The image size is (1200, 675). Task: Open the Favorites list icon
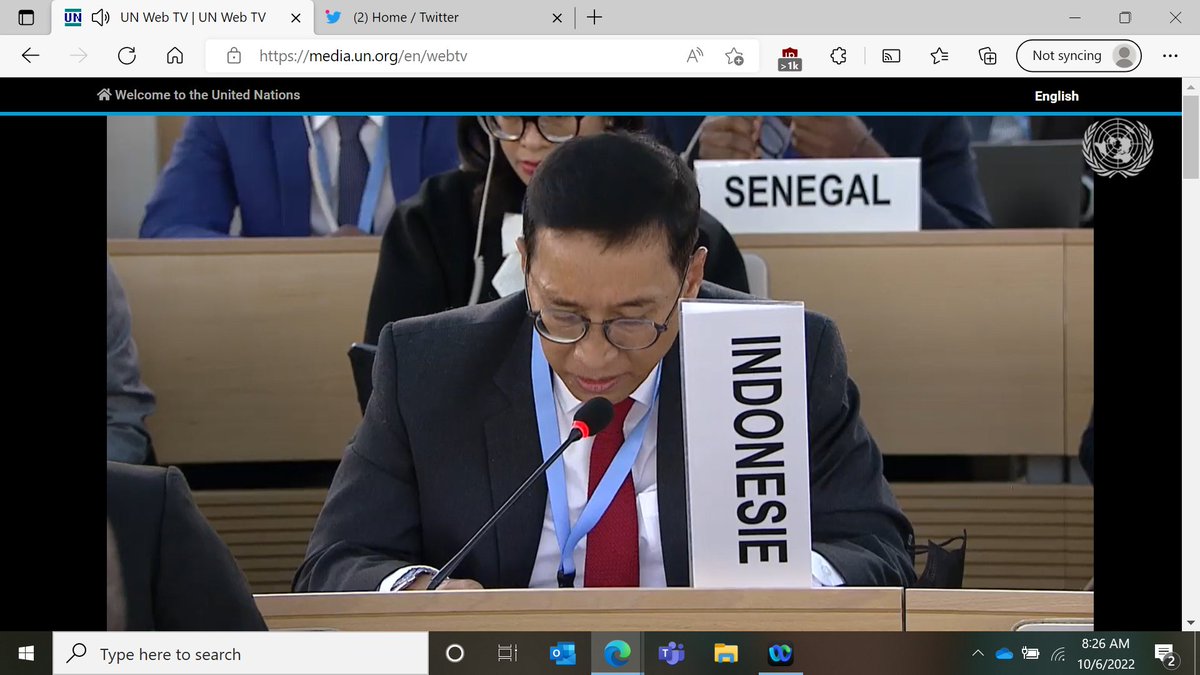click(x=938, y=56)
